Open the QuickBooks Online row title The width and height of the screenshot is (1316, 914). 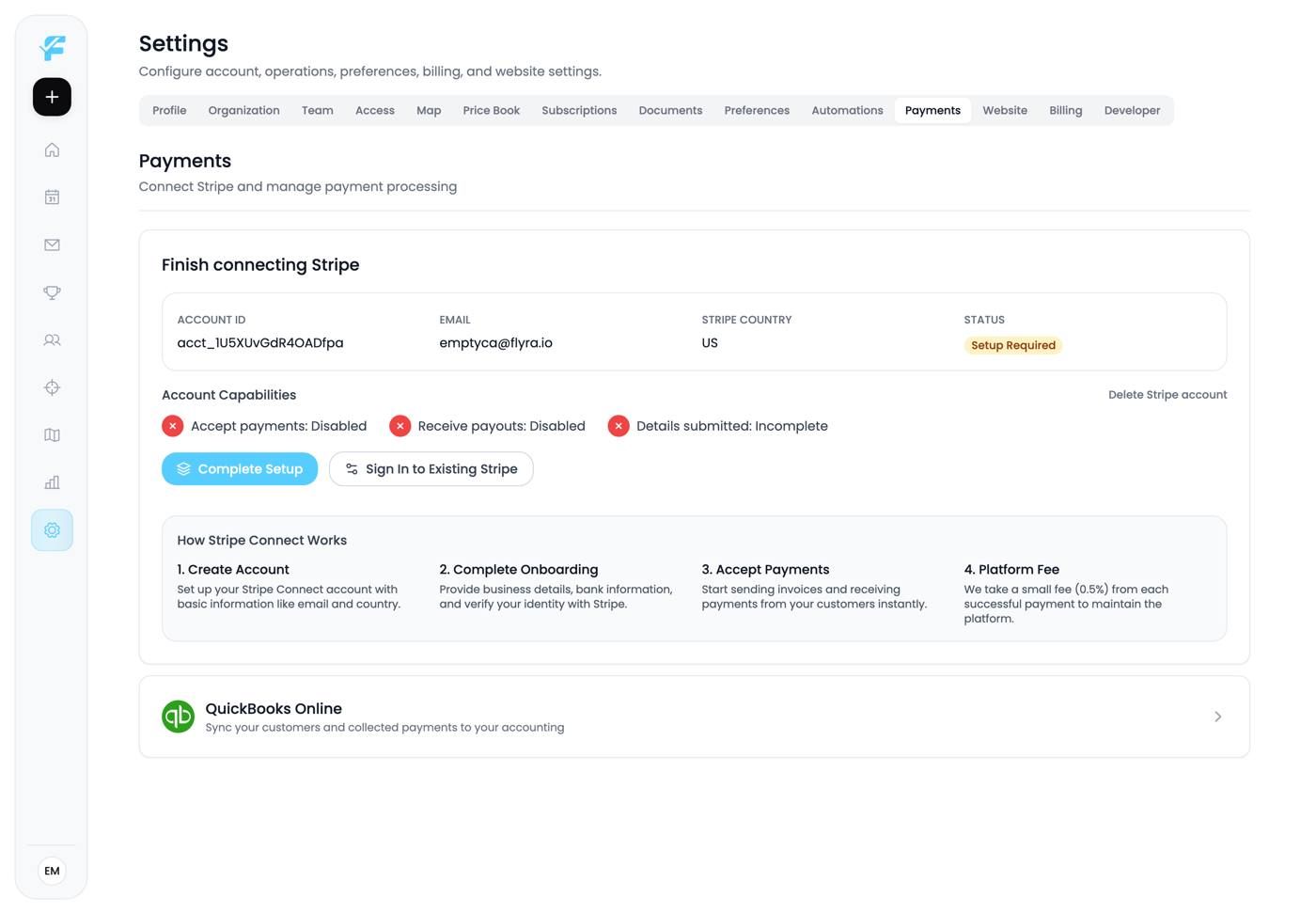(274, 708)
